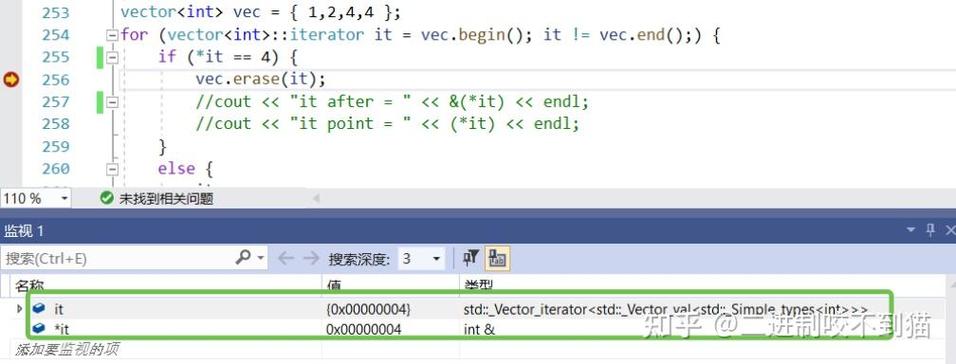Click the back arrow for previous search result

[x=285, y=259]
